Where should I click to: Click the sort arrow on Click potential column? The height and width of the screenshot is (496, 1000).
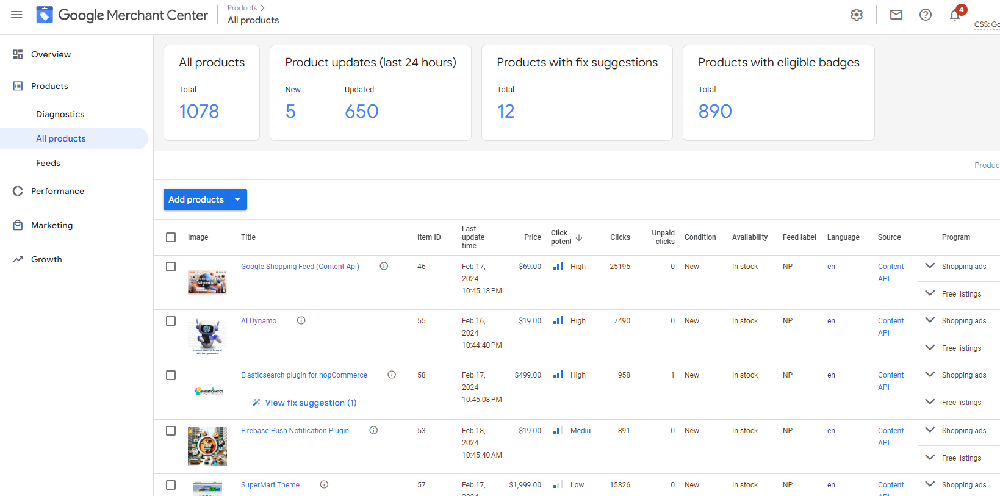coord(579,237)
